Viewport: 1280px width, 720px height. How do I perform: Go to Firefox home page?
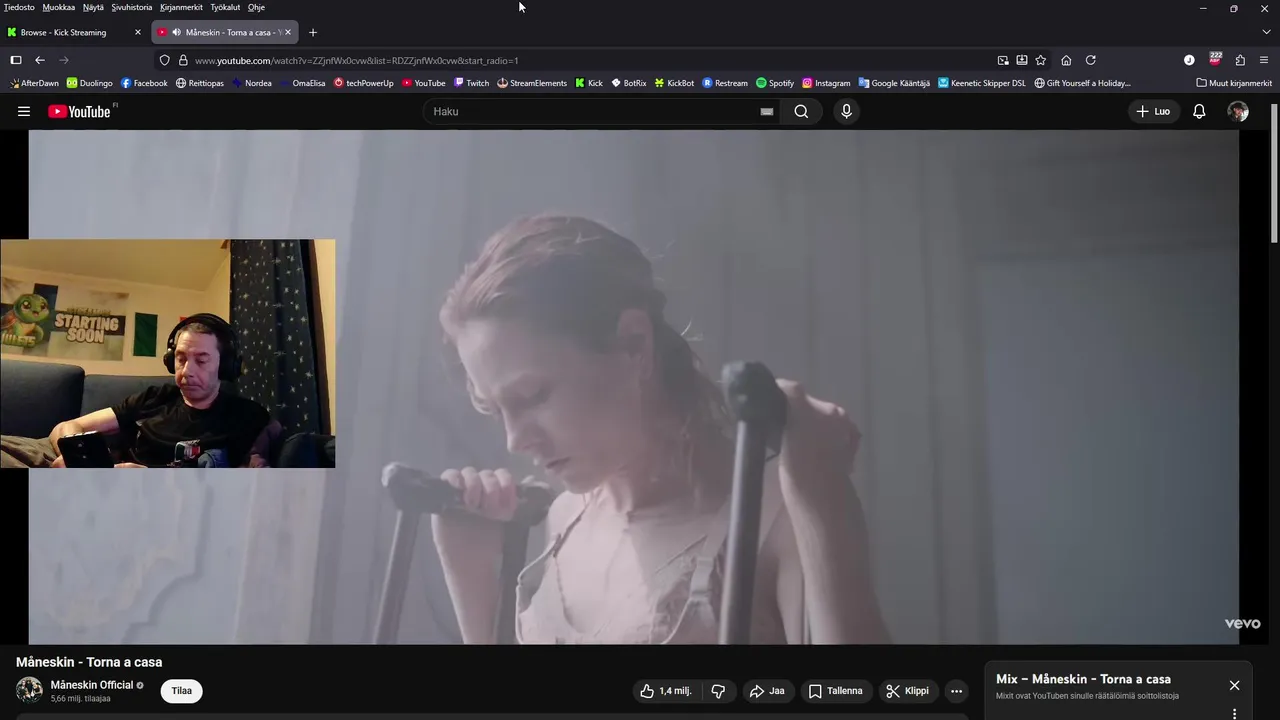coord(1066,60)
